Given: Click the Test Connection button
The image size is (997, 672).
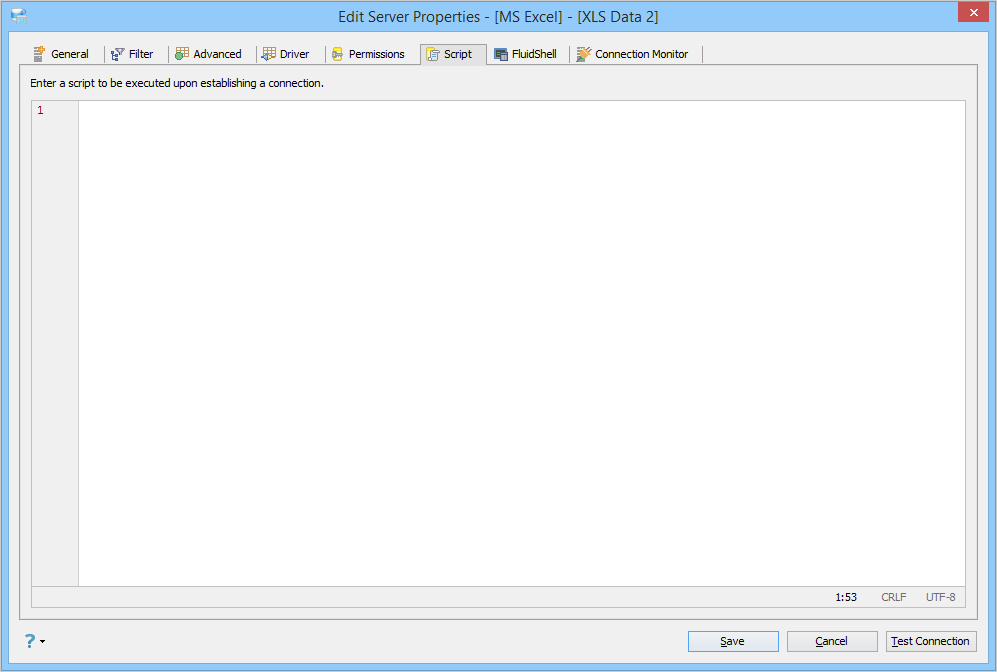Looking at the screenshot, I should pos(931,641).
